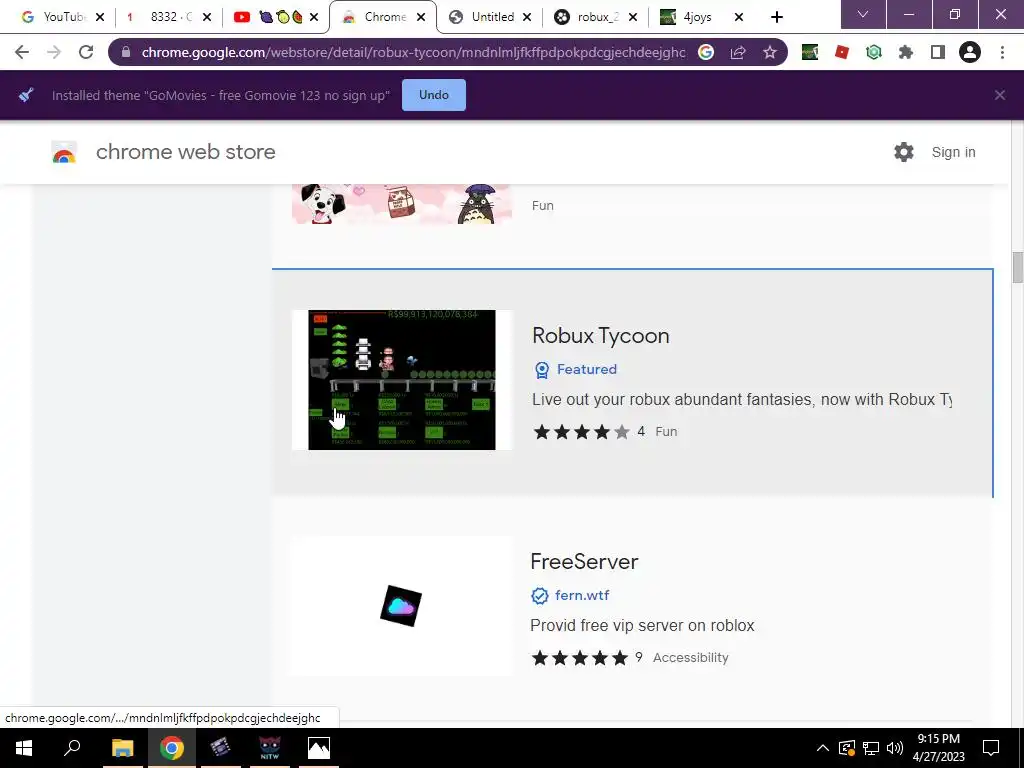Close the 4joys tab
This screenshot has height=768, width=1024.
[739, 17]
